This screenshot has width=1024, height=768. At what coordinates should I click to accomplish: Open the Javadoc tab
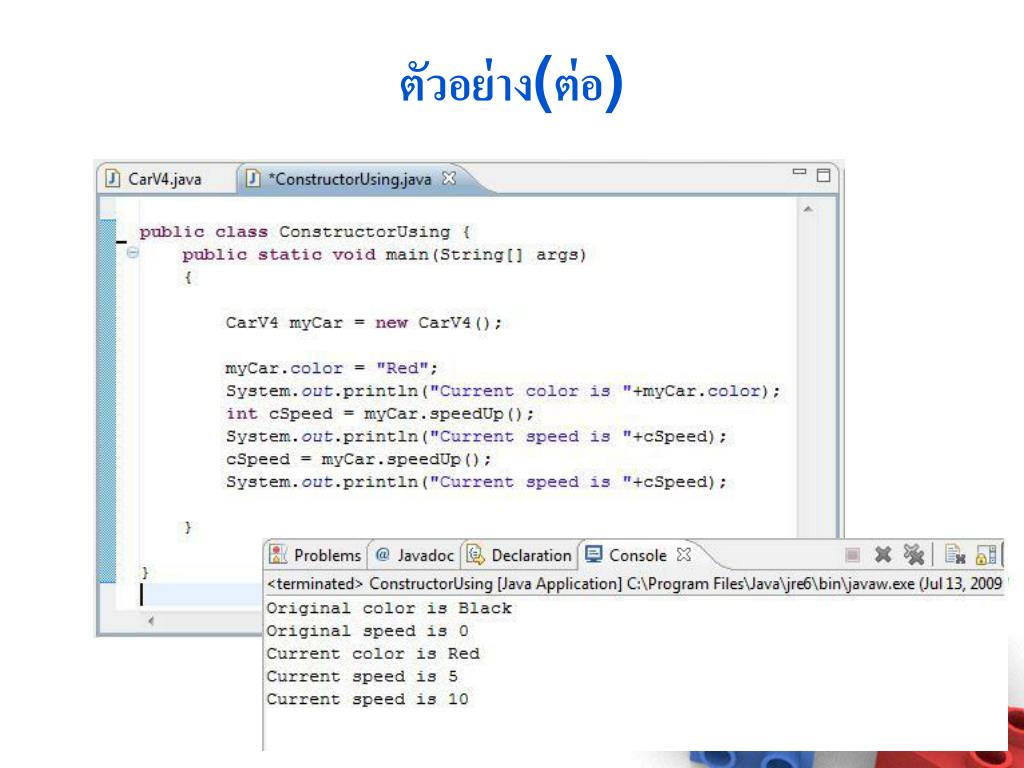[415, 555]
